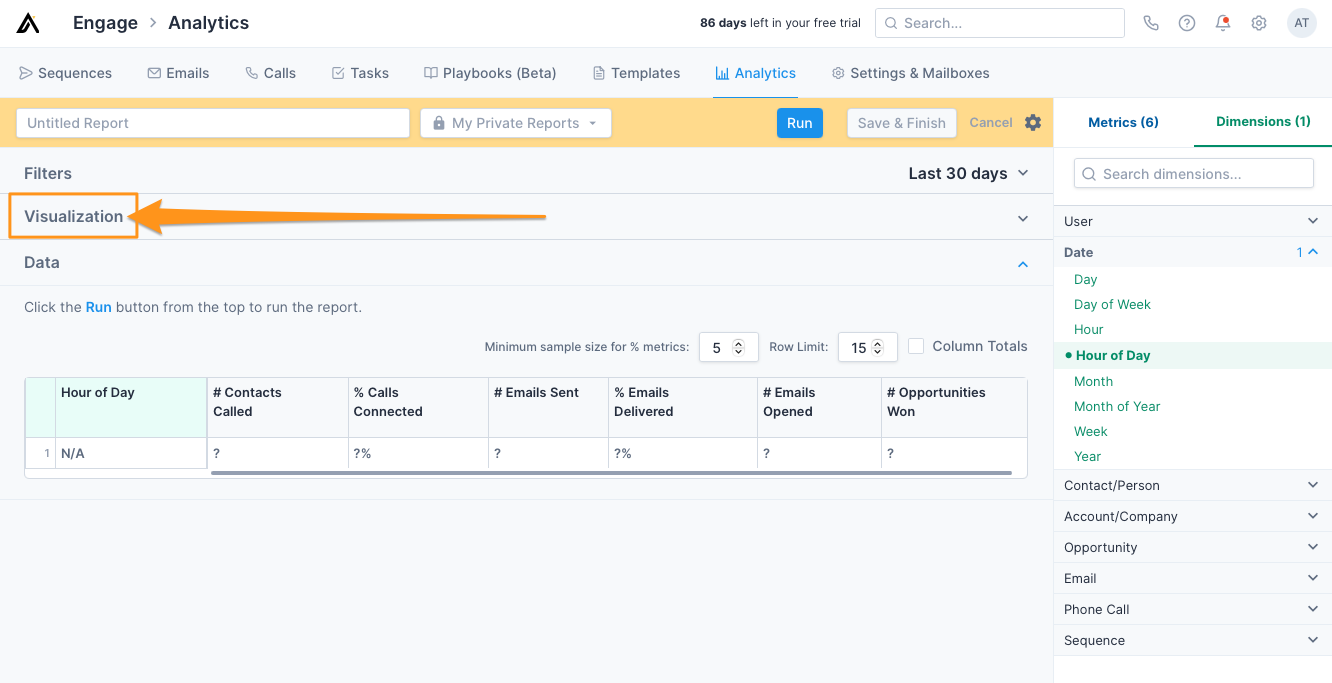This screenshot has width=1332, height=683.
Task: Click the AT avatar icon
Action: (1301, 22)
